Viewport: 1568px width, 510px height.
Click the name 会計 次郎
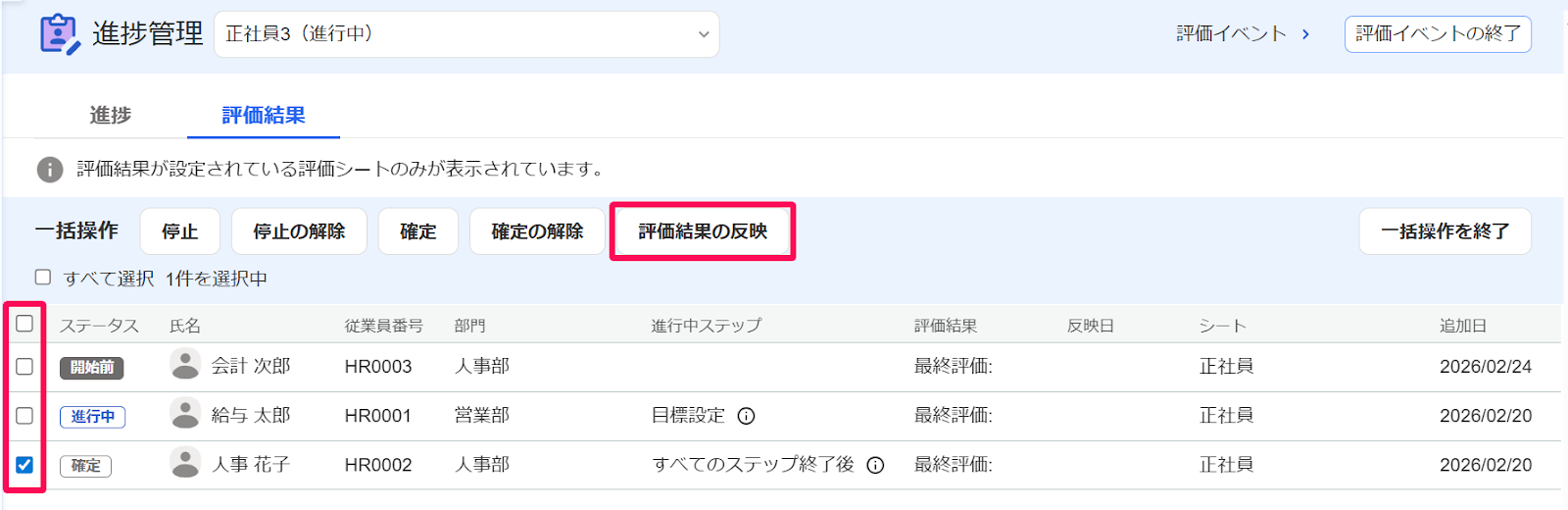(251, 367)
